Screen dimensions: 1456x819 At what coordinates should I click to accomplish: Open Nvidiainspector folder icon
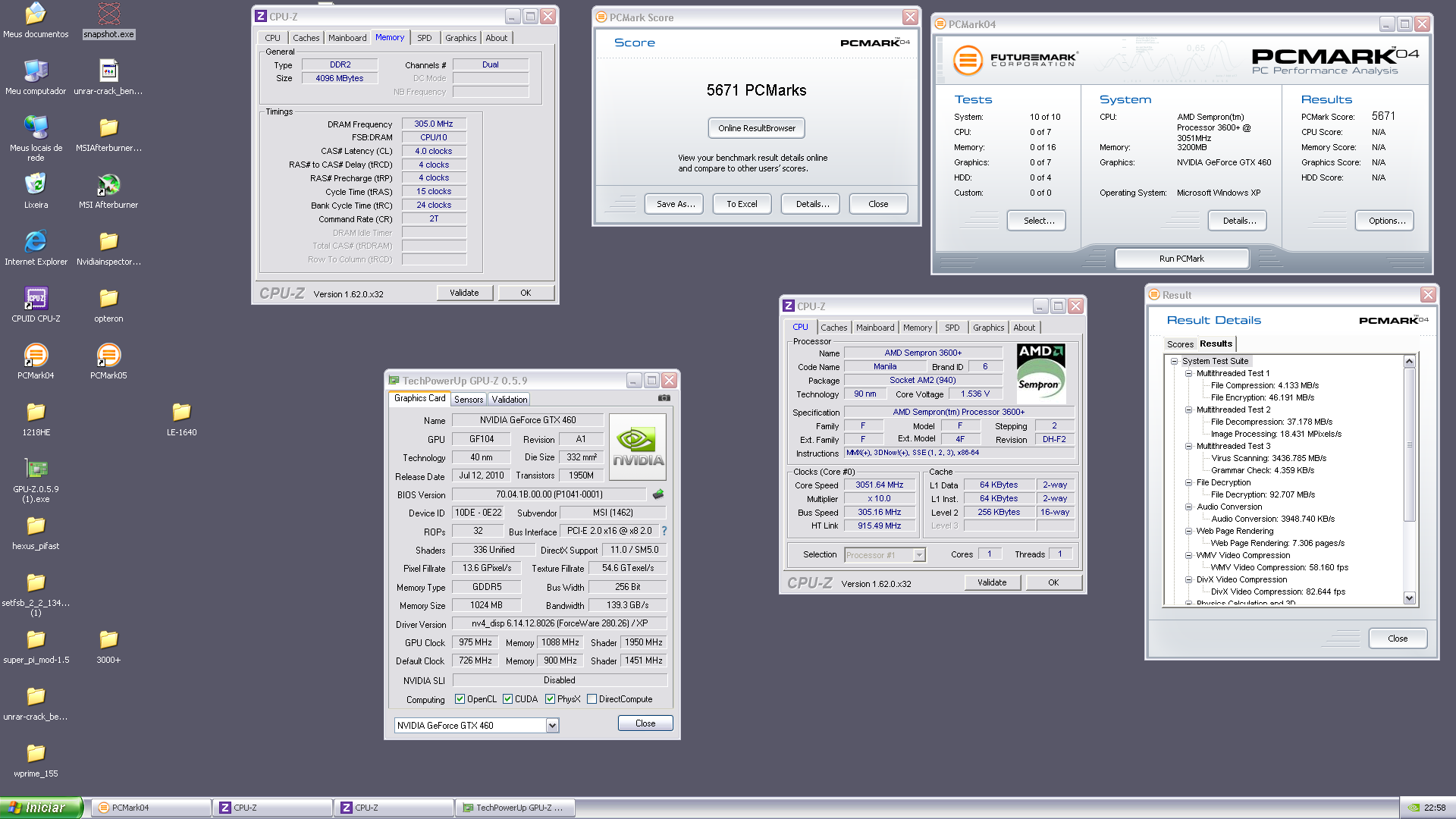(x=108, y=241)
